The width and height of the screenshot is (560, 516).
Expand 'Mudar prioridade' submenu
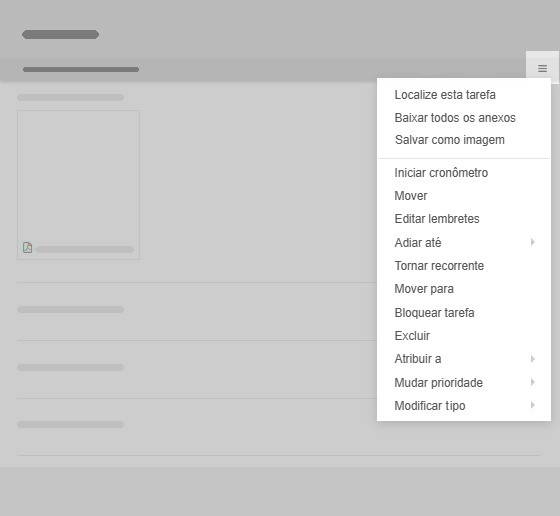tap(464, 382)
